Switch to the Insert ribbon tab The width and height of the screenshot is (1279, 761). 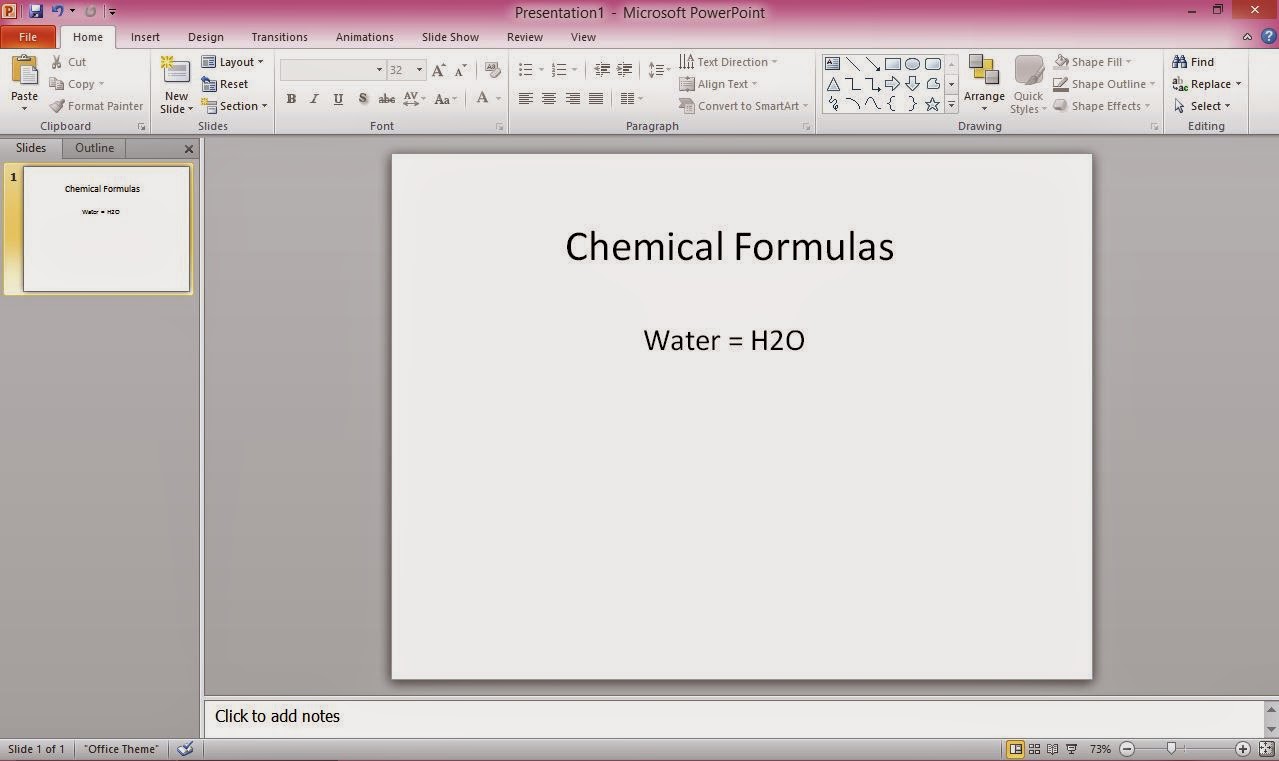(x=145, y=37)
